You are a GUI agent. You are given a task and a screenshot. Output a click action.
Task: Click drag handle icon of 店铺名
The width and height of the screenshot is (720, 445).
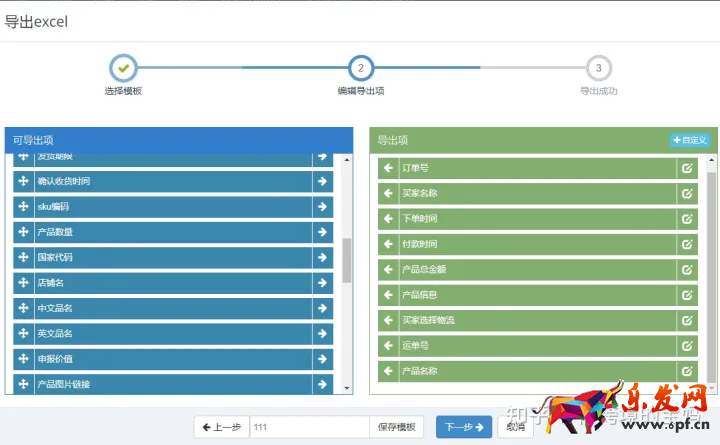click(23, 283)
